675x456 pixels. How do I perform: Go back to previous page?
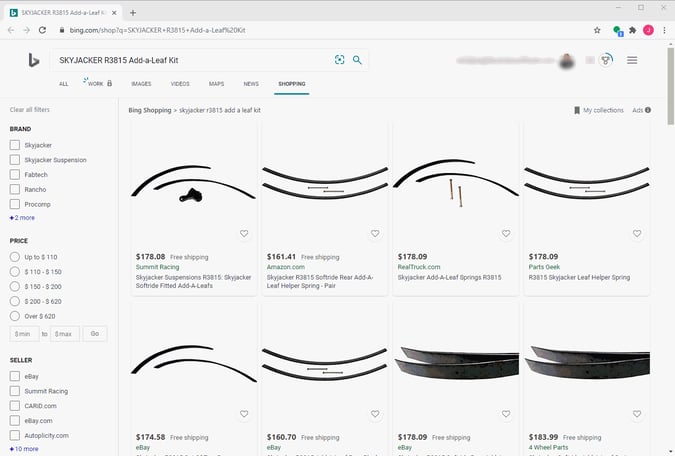coord(11,30)
